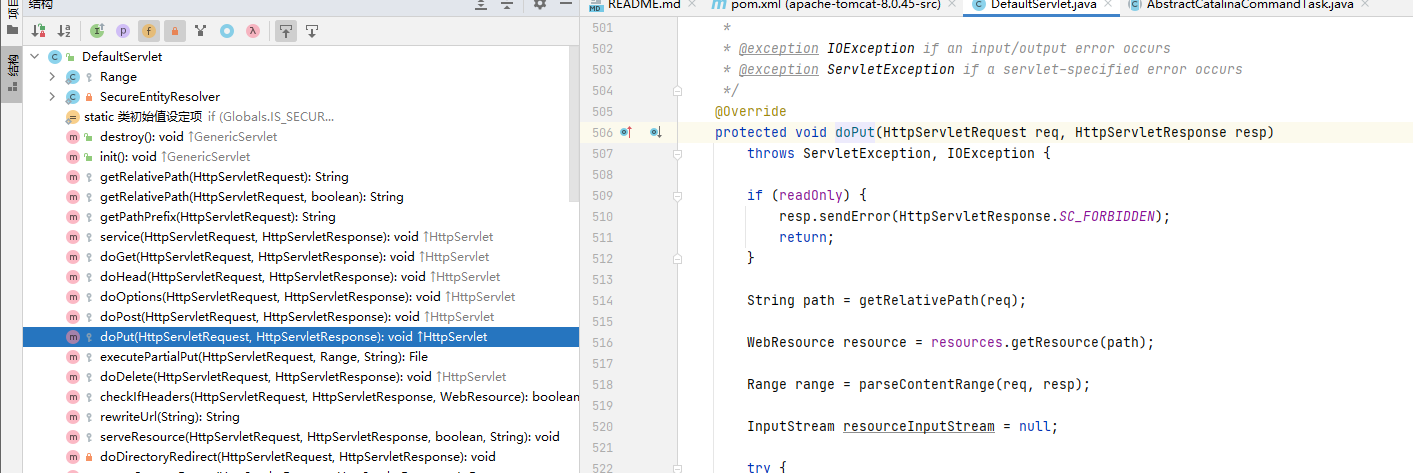Click Collapse All in structure panel header

click(x=507, y=5)
